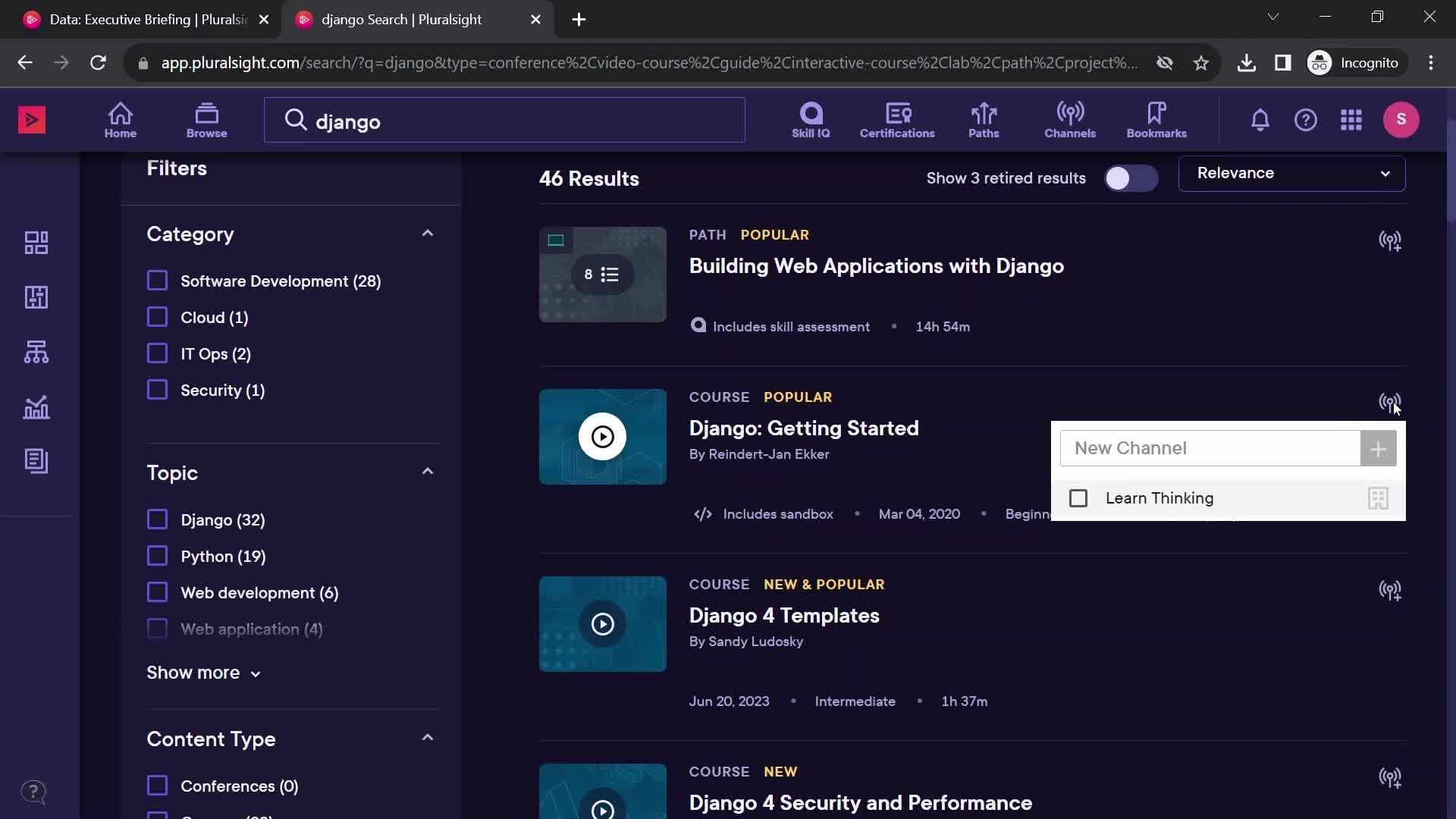Open the Certifications section
Image resolution: width=1456 pixels, height=819 pixels.
pyautogui.click(x=898, y=120)
